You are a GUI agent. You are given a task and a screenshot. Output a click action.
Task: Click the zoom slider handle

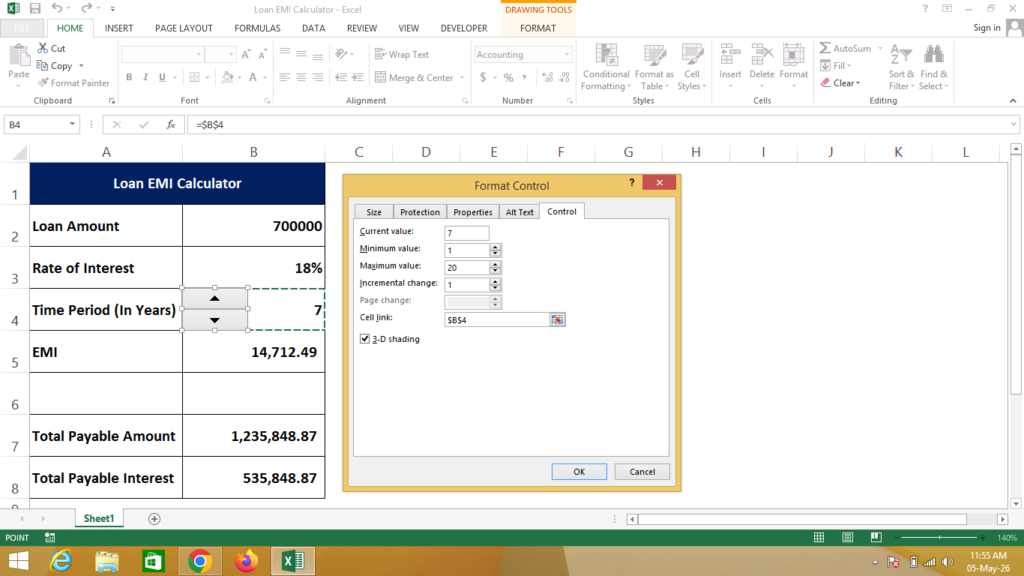[x=940, y=537]
